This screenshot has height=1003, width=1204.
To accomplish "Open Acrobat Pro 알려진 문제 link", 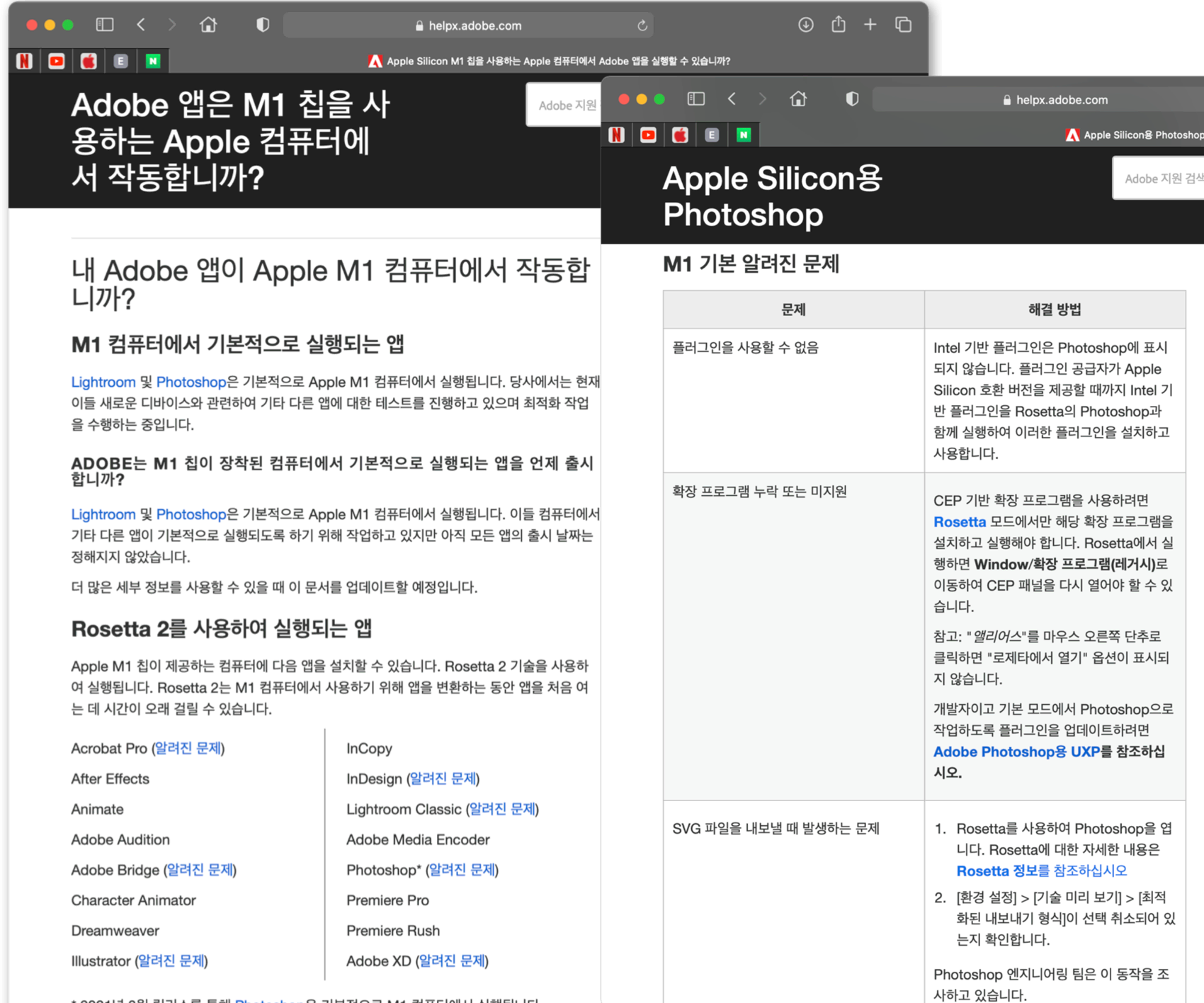I will point(188,748).
